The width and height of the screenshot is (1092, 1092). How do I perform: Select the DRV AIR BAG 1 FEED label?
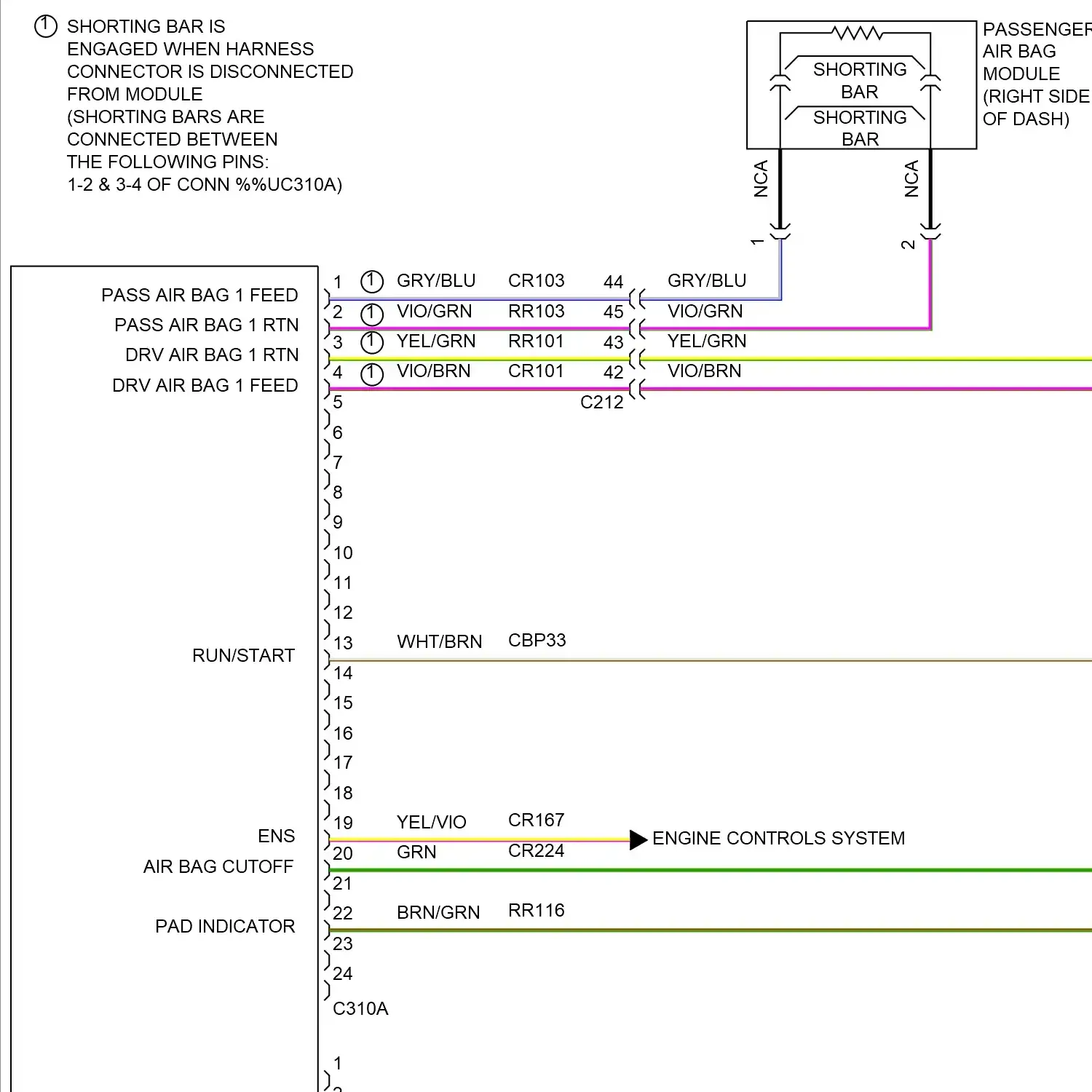(x=205, y=385)
